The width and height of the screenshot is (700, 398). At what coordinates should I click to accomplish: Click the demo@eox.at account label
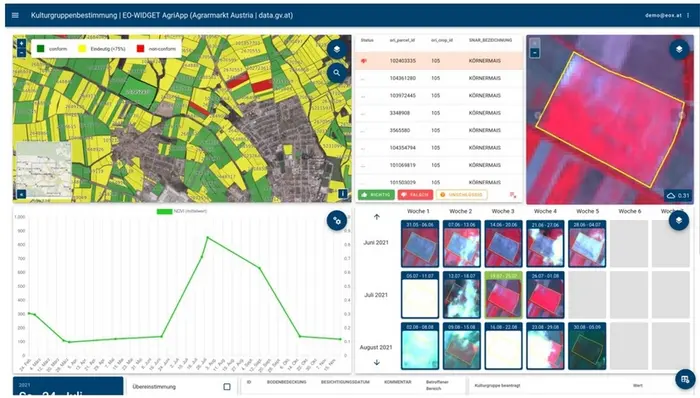click(663, 15)
